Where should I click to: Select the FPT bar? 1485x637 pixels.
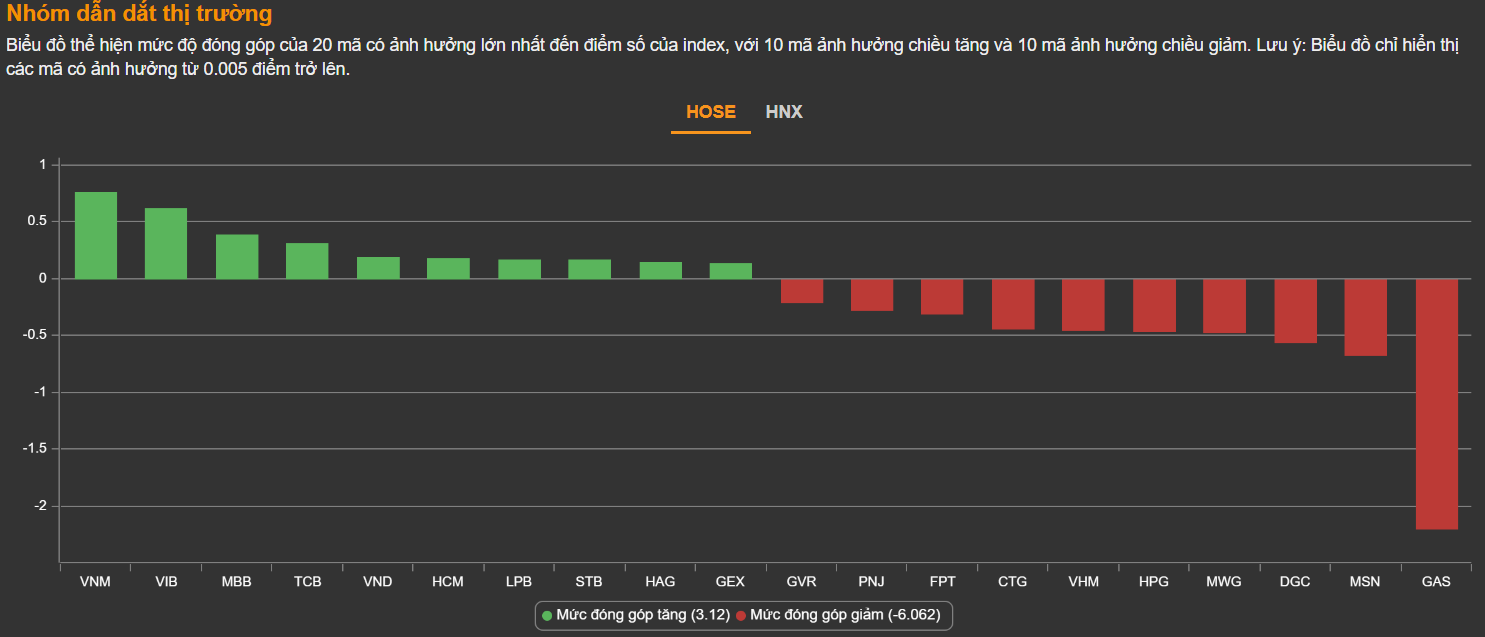point(942,296)
